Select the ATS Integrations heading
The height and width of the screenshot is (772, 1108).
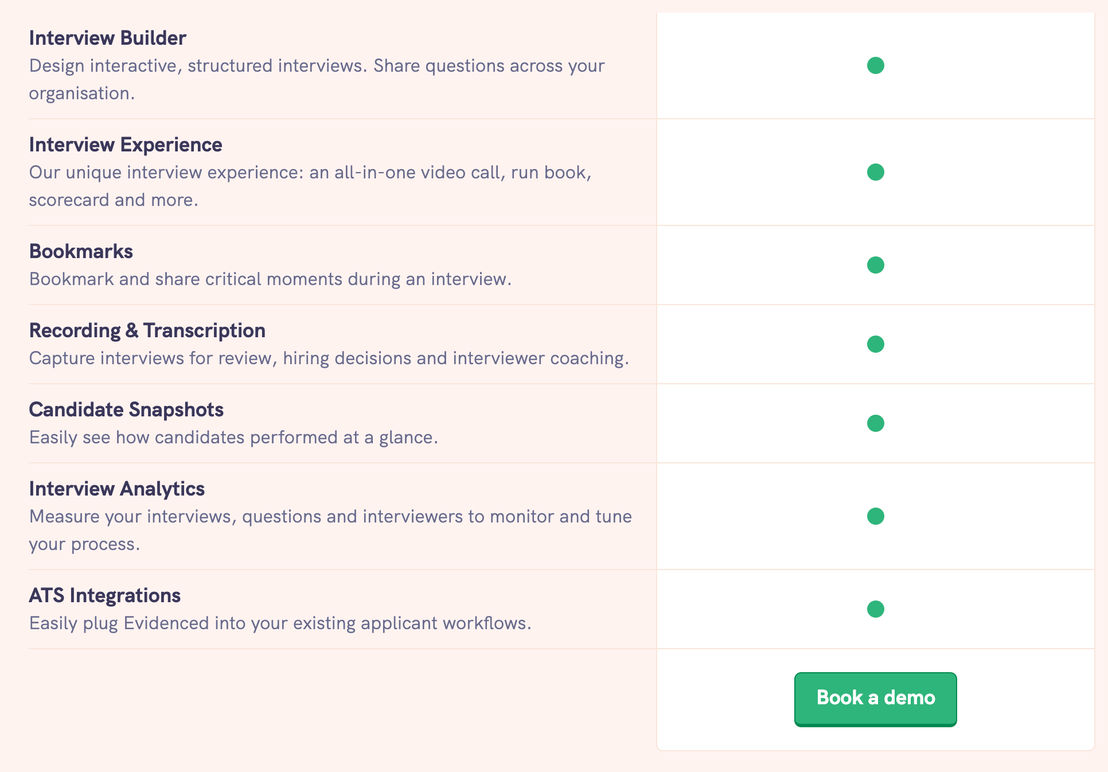(x=105, y=595)
